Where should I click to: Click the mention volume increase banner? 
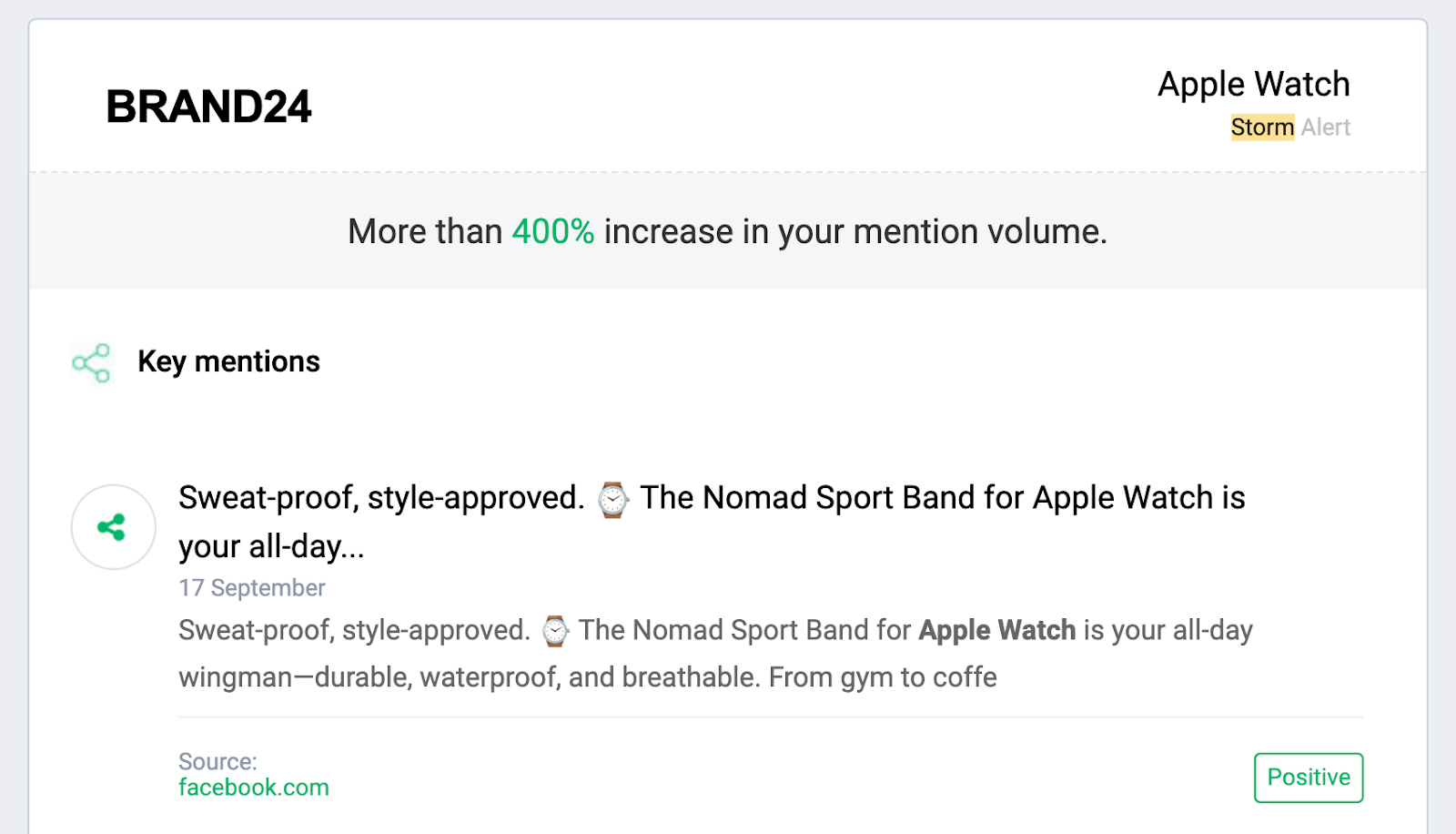click(728, 231)
